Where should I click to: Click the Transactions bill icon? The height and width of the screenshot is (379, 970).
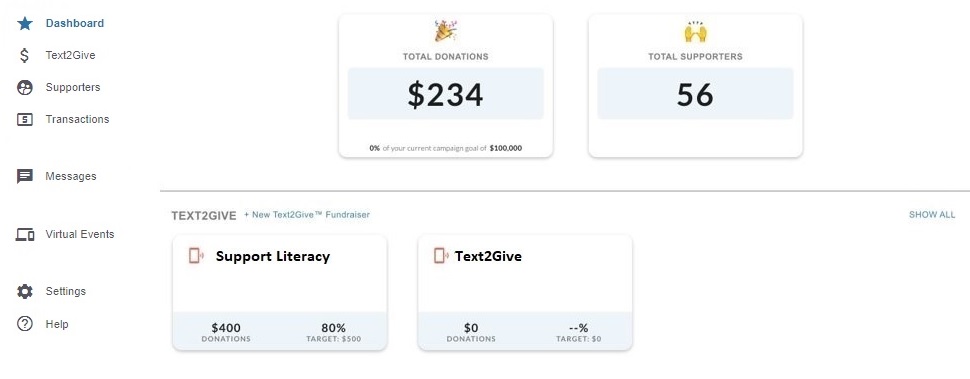click(25, 119)
